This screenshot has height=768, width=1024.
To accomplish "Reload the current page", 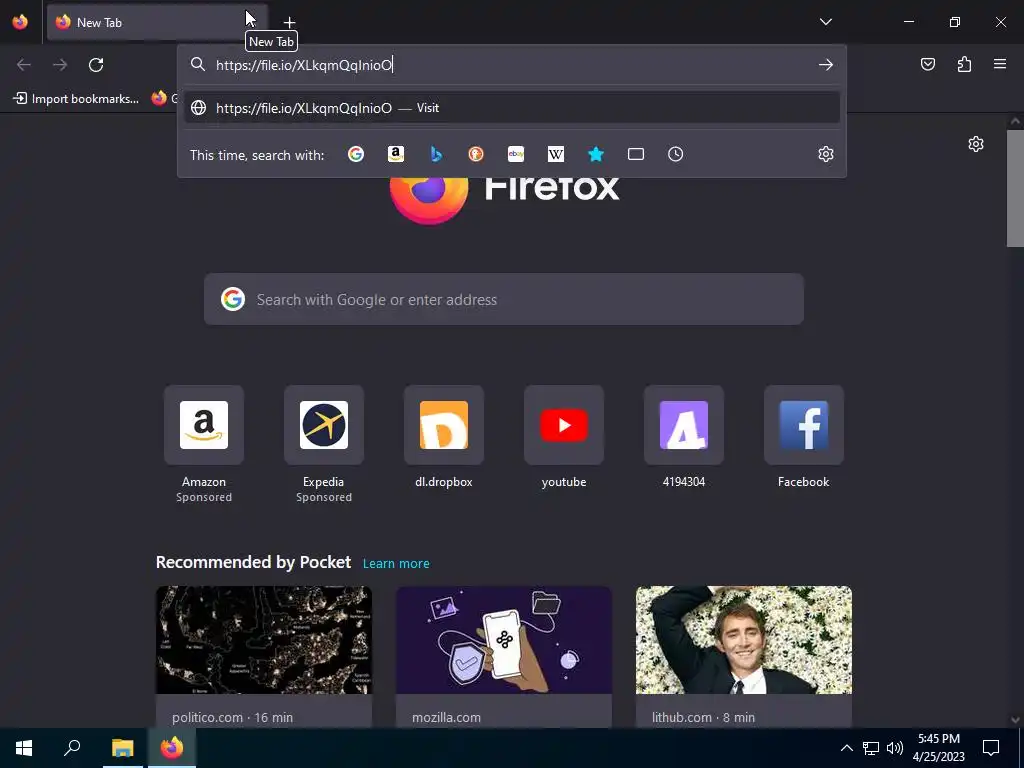I will click(96, 65).
